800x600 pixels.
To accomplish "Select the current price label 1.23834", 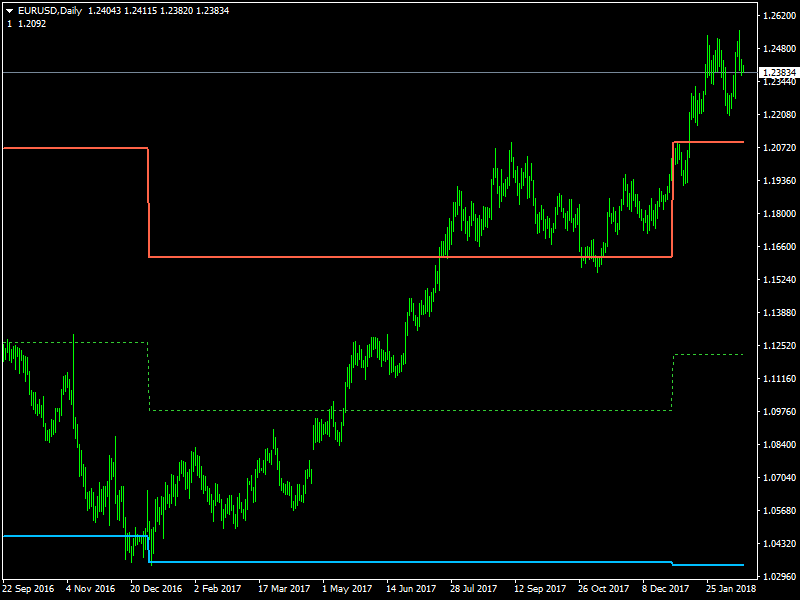I will (778, 73).
